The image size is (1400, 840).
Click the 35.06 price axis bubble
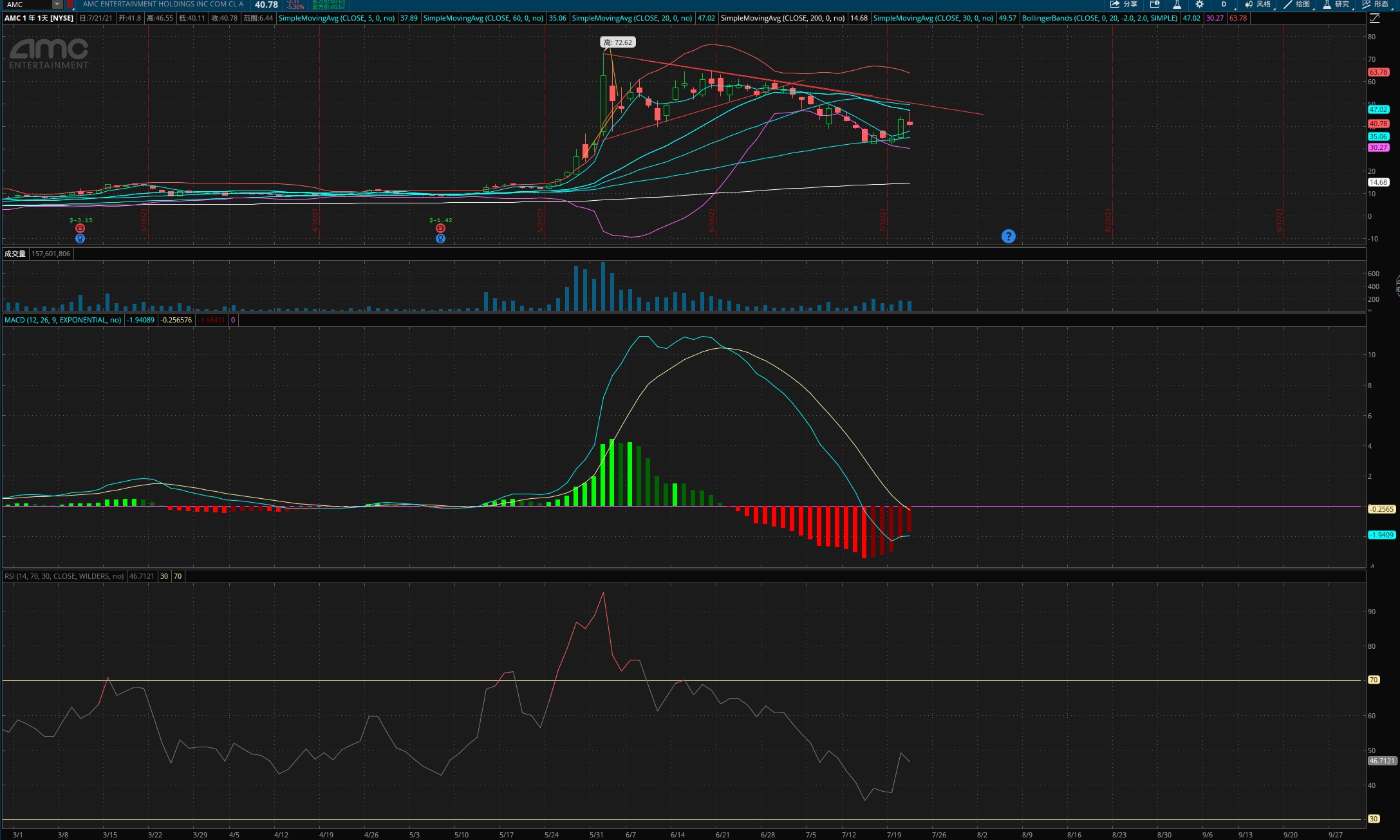1378,136
